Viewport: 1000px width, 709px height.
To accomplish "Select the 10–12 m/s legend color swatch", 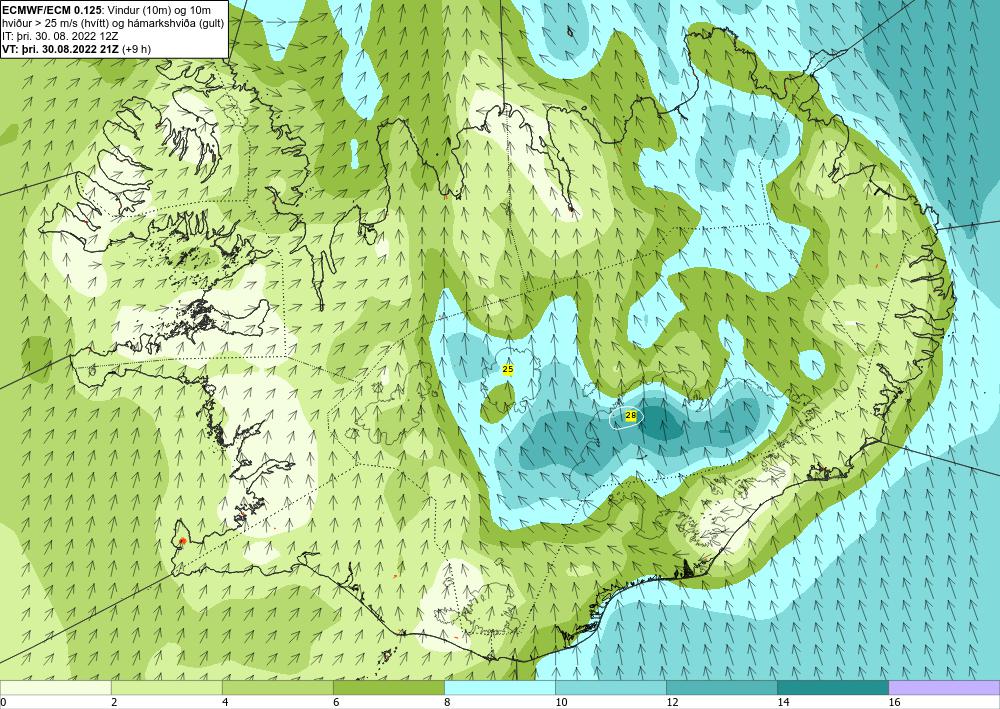I will coord(610,687).
